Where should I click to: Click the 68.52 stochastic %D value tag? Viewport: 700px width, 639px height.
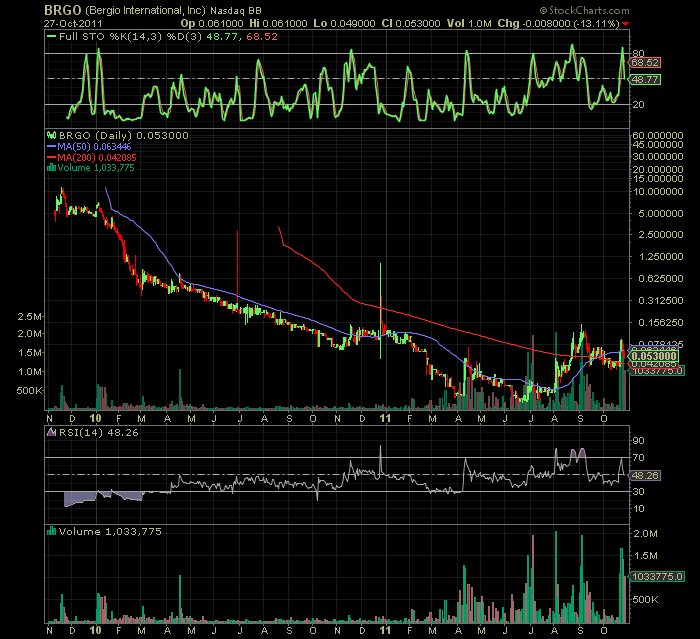(645, 63)
